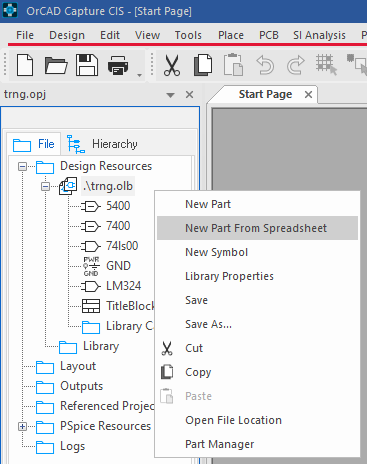This screenshot has height=464, width=367.
Task: Open the Design menu
Action: (x=67, y=35)
